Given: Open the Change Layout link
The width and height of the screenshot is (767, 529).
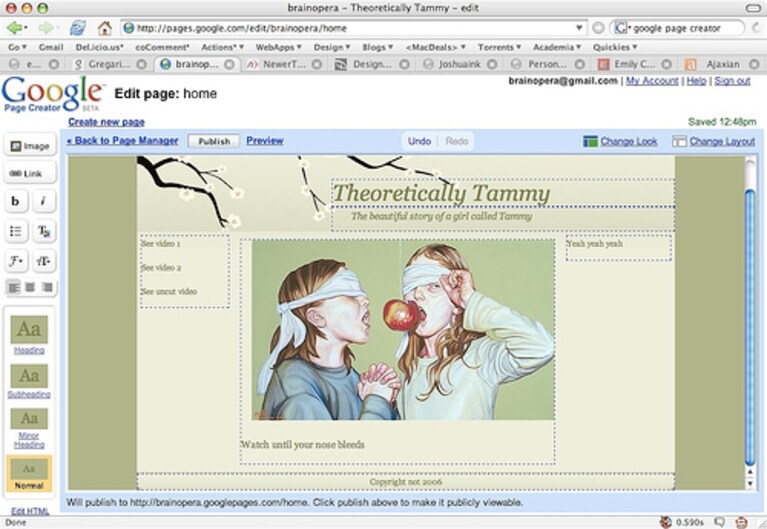Looking at the screenshot, I should (x=722, y=141).
